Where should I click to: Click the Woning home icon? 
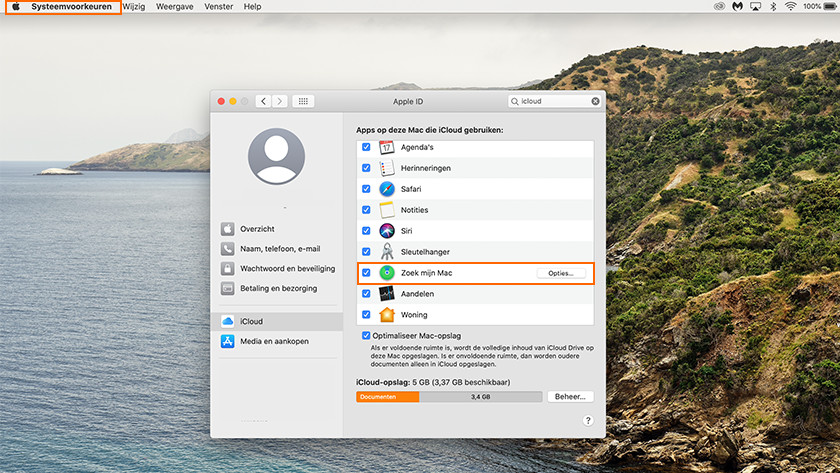387,315
